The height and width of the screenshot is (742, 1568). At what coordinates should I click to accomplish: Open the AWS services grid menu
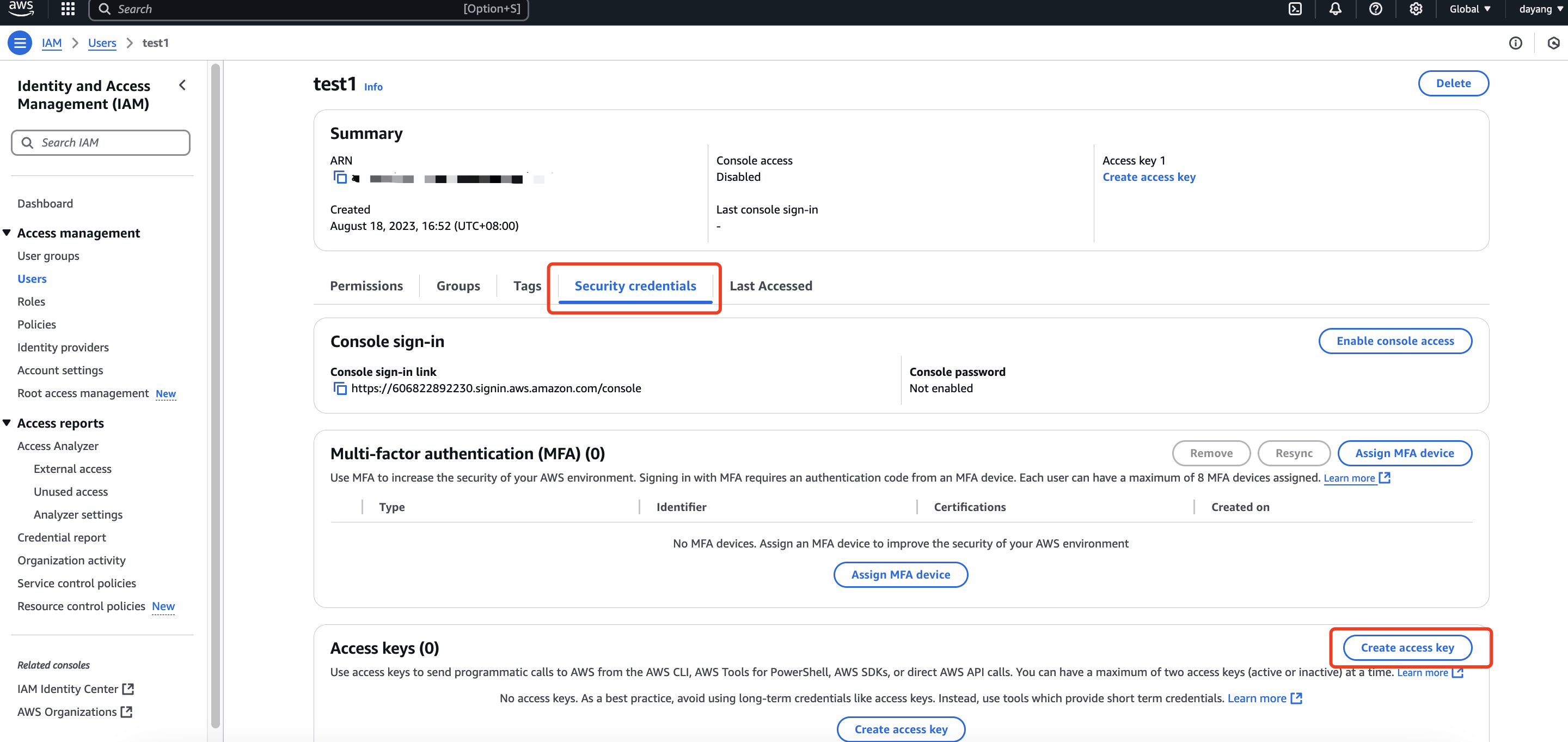click(68, 9)
